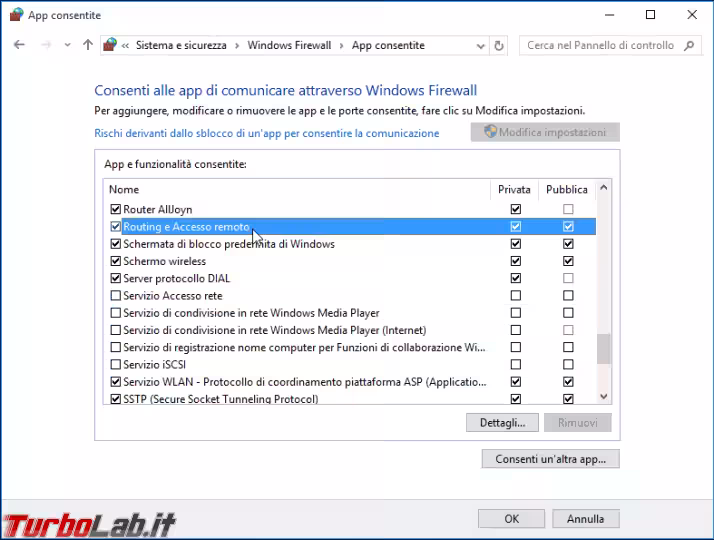Select the Server protocollo DIAL row text
The height and width of the screenshot is (540, 714).
pyautogui.click(x=177, y=278)
